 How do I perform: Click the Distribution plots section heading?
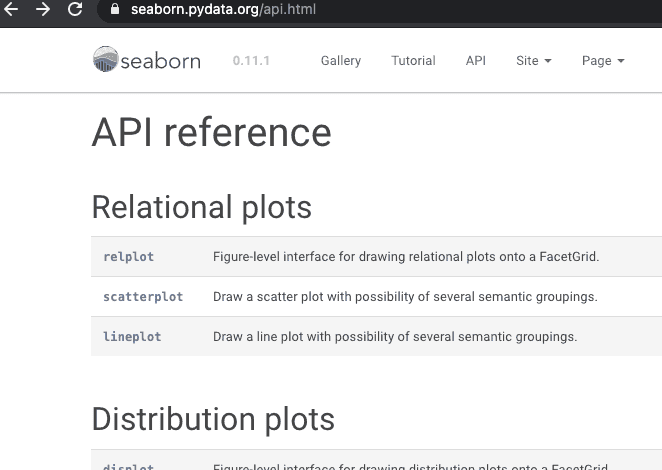point(212,418)
